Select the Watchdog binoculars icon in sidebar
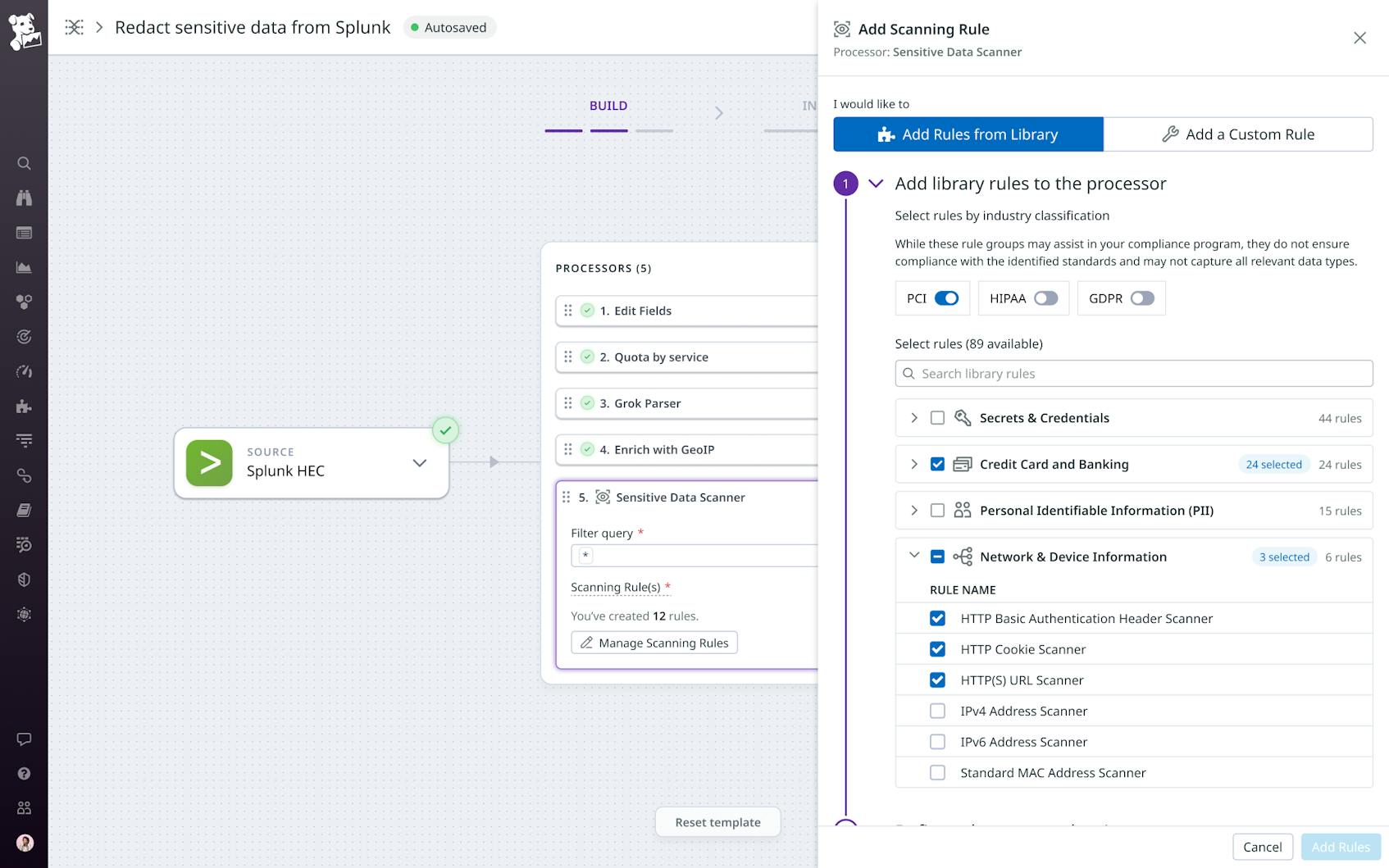The height and width of the screenshot is (868, 1389). (24, 198)
